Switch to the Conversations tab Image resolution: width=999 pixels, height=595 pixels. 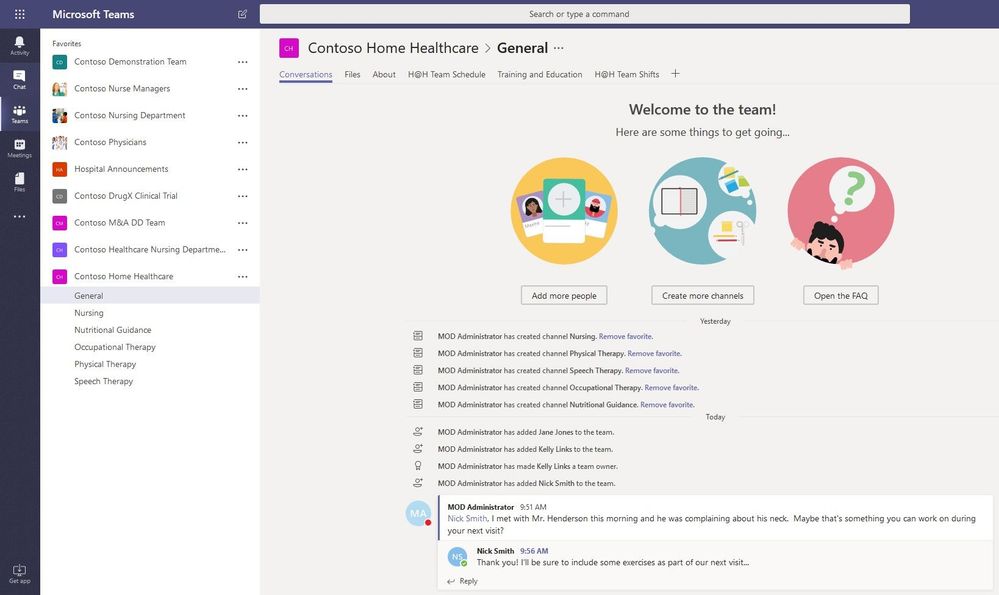[x=306, y=75]
